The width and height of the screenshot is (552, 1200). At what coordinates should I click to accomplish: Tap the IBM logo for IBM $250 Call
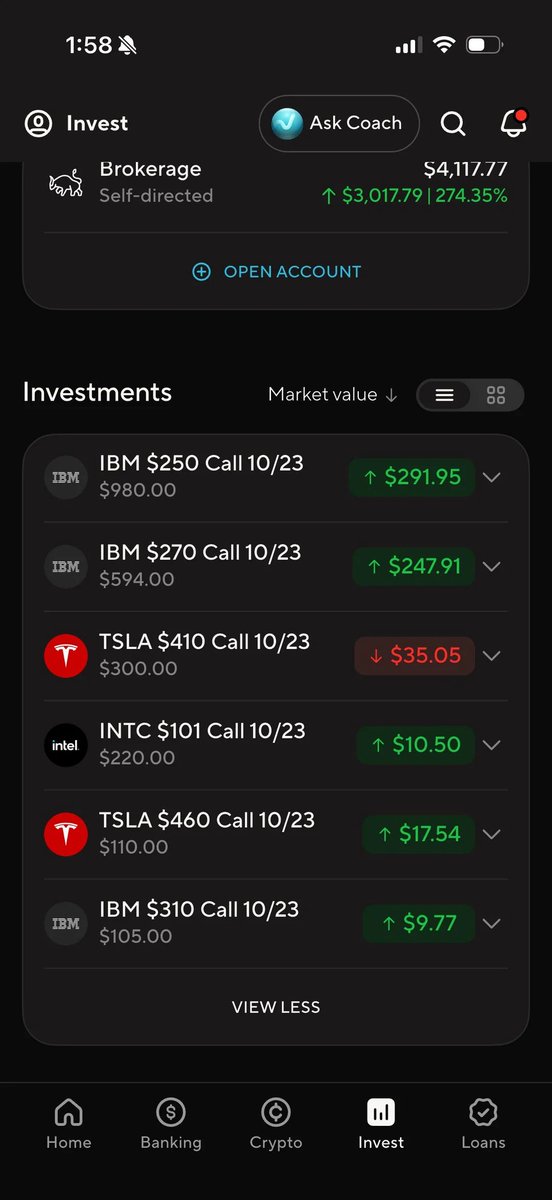(x=66, y=477)
